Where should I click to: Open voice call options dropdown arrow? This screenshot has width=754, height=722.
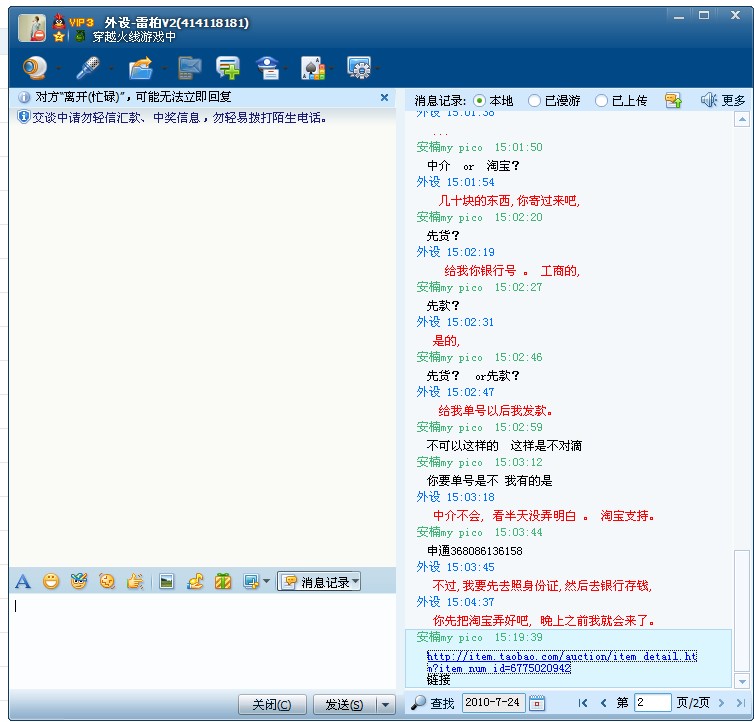point(112,68)
